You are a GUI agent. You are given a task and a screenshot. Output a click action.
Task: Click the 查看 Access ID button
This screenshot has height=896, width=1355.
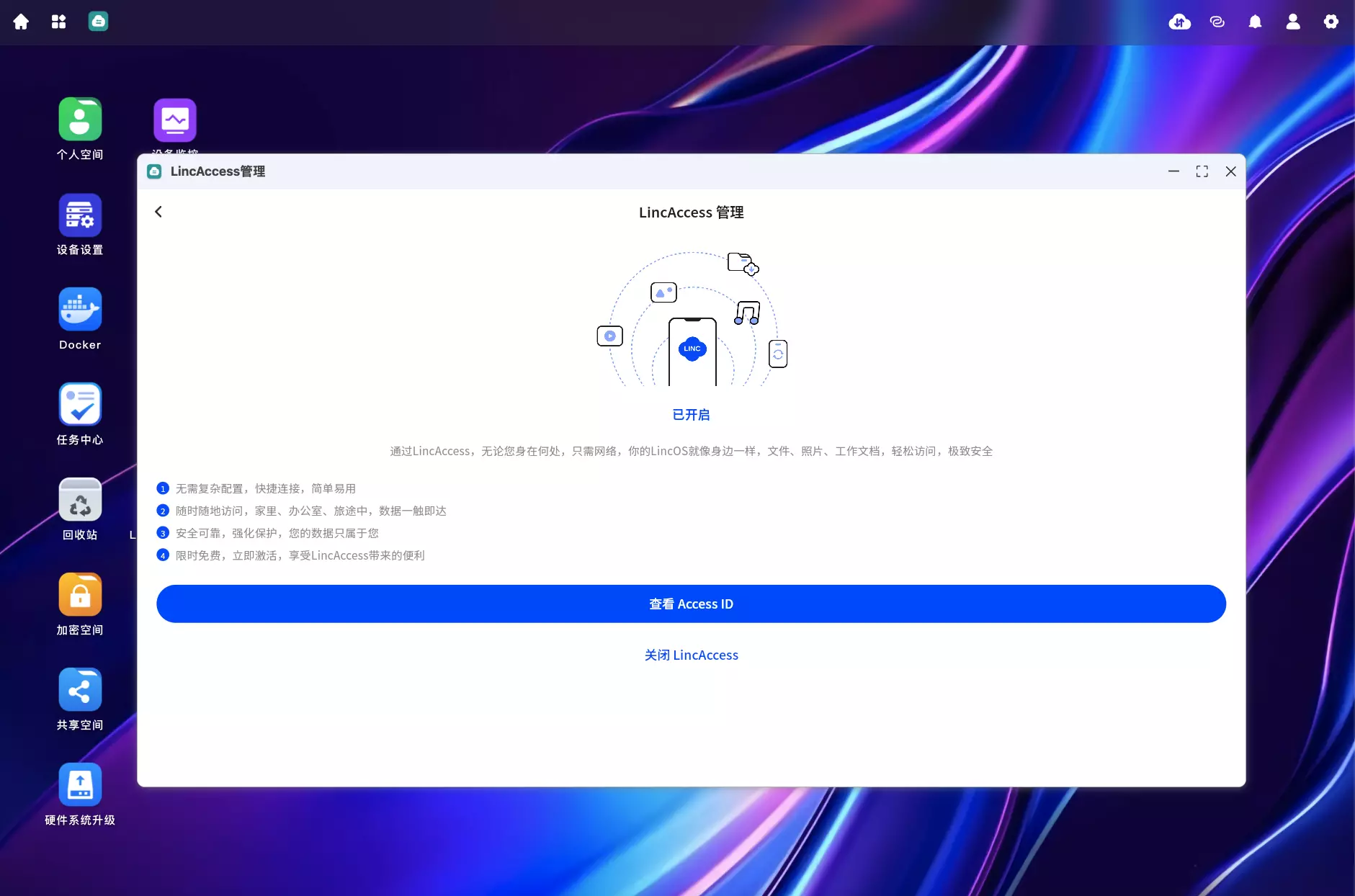pos(691,604)
